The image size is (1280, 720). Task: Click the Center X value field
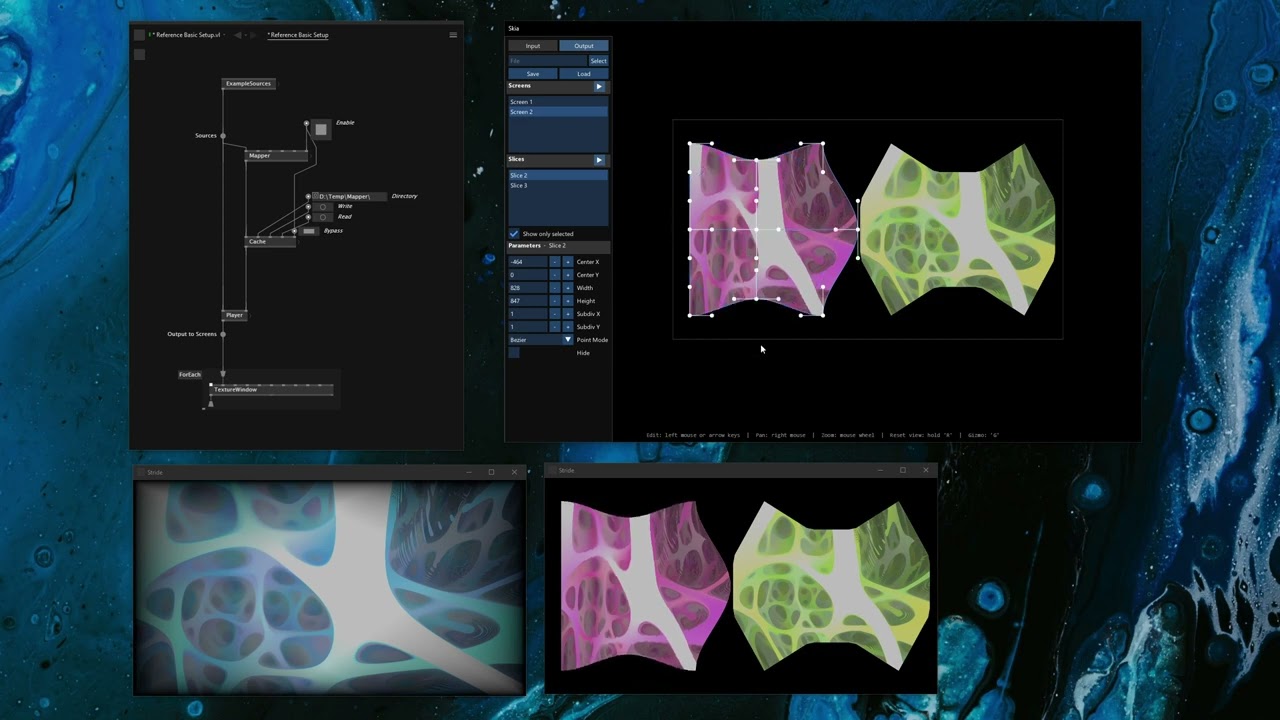pyautogui.click(x=528, y=262)
